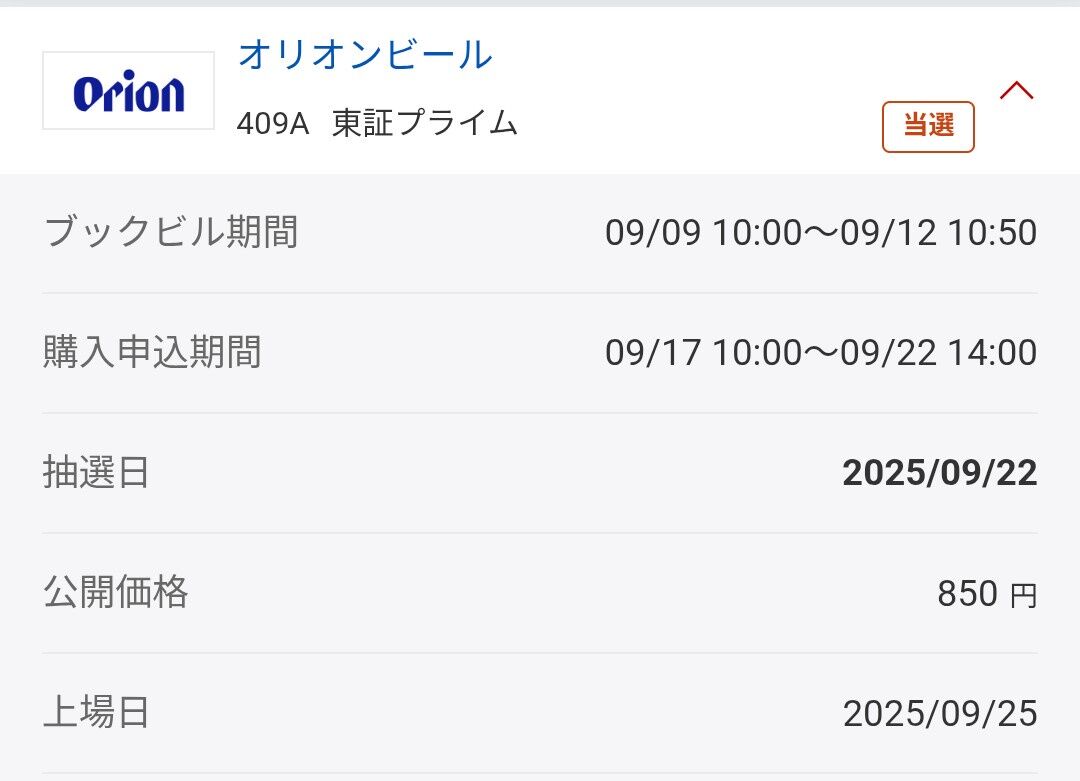The height and width of the screenshot is (781, 1080).
Task: Open the オリオンビール stock link
Action: click(365, 55)
